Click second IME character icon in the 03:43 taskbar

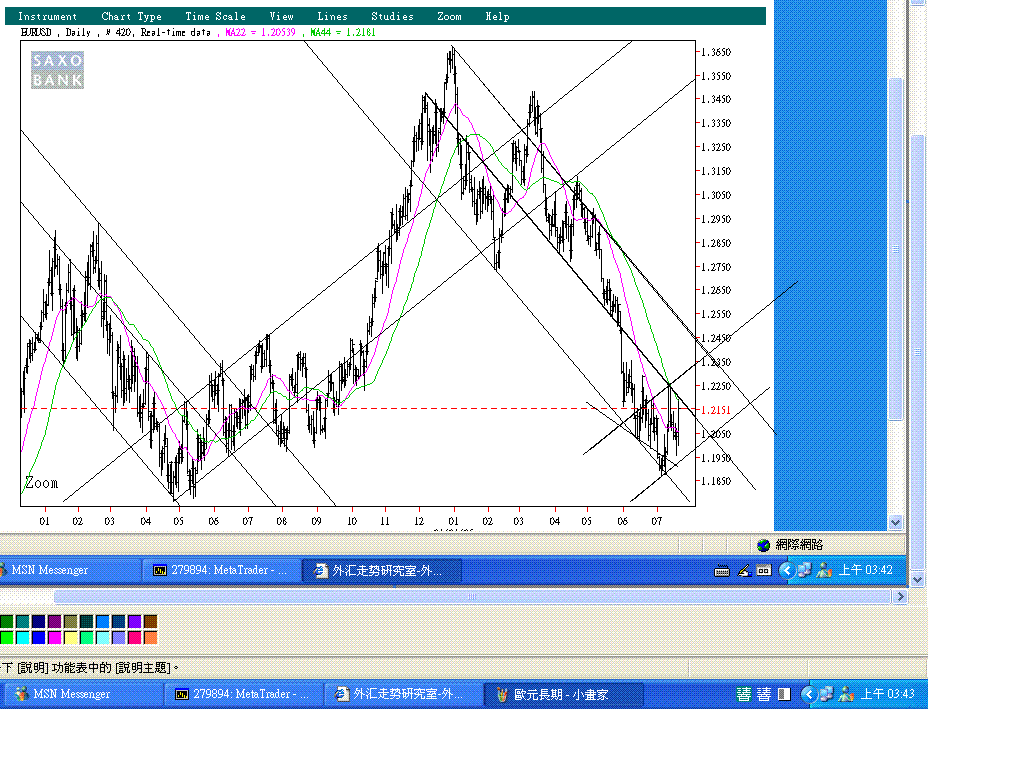tap(764, 694)
